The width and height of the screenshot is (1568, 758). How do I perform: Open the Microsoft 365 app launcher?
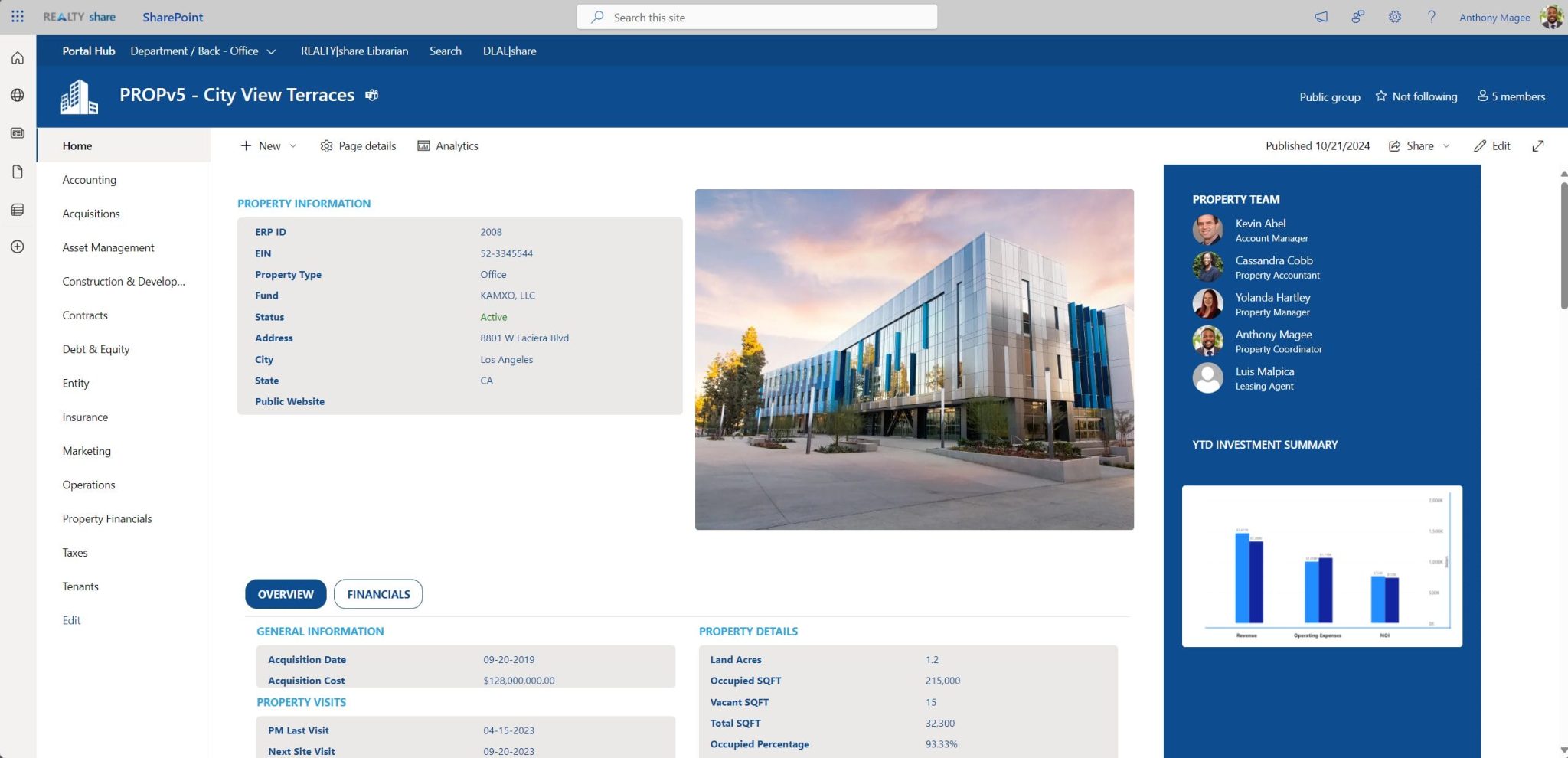click(17, 17)
